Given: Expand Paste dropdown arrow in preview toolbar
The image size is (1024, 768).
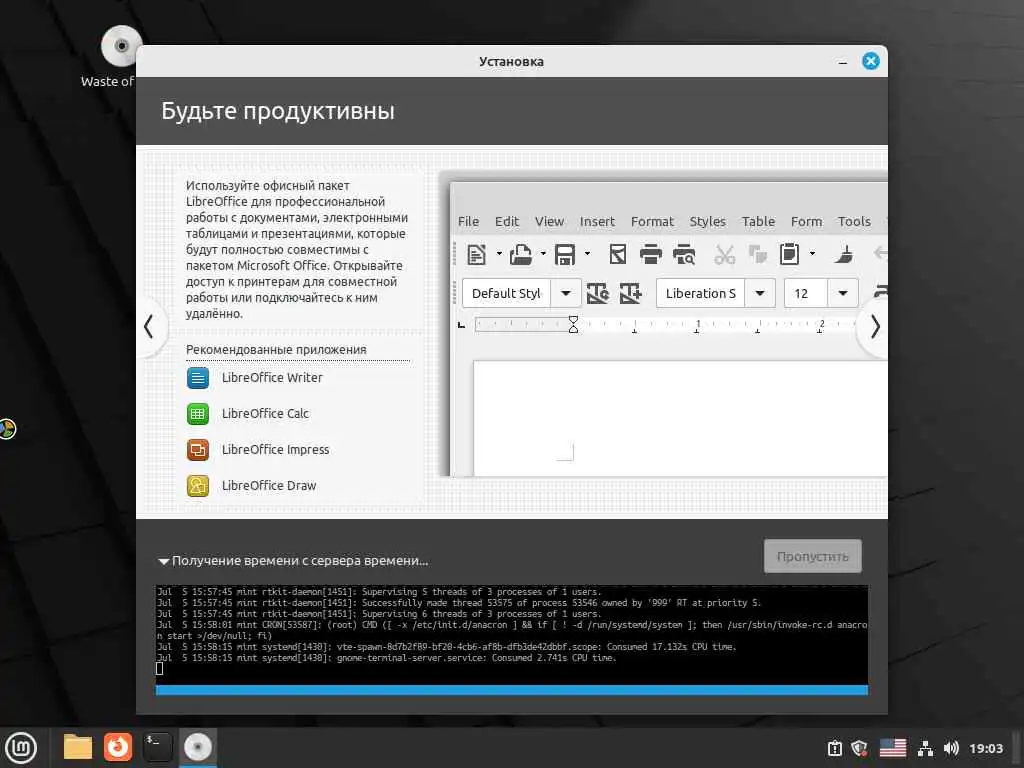Looking at the screenshot, I should 812,254.
